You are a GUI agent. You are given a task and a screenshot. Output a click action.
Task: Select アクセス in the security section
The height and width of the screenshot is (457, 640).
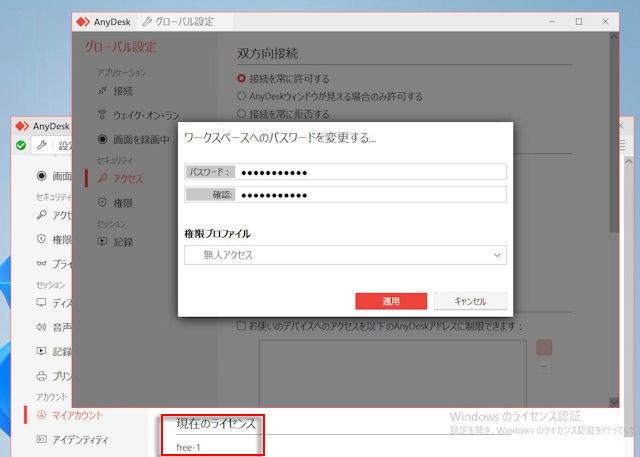pos(128,179)
